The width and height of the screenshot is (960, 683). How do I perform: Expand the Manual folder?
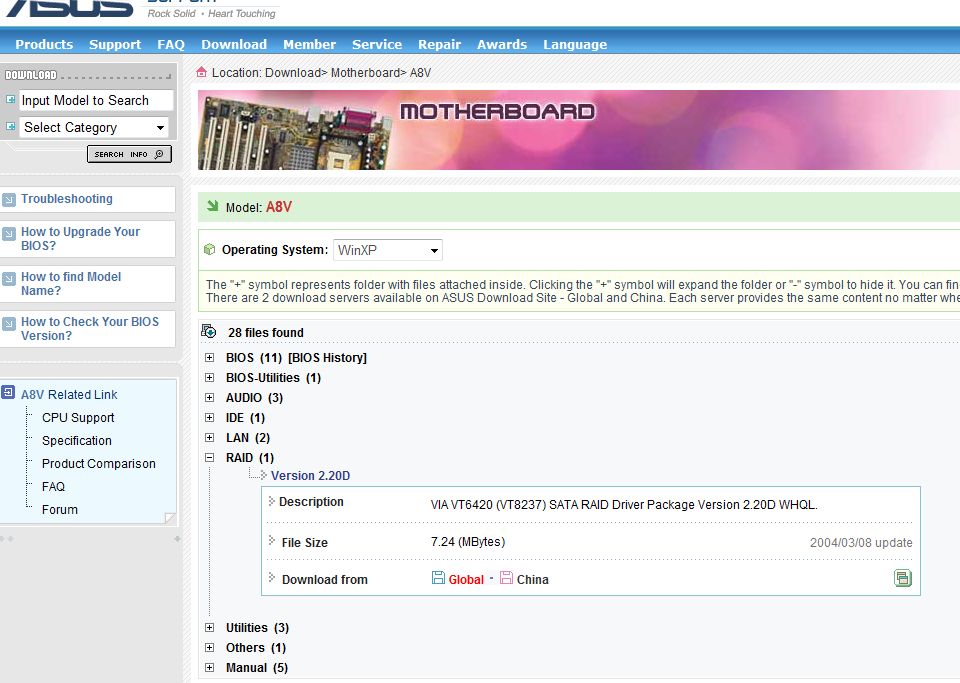(x=209, y=668)
